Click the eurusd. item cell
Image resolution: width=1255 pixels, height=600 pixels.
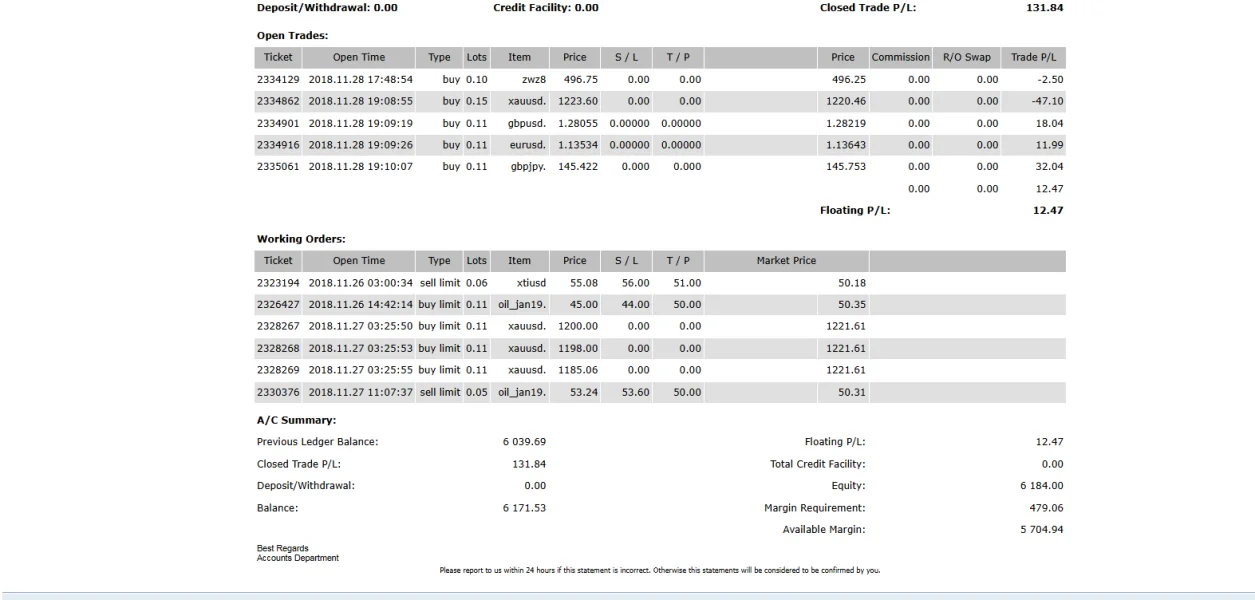pyautogui.click(x=528, y=145)
